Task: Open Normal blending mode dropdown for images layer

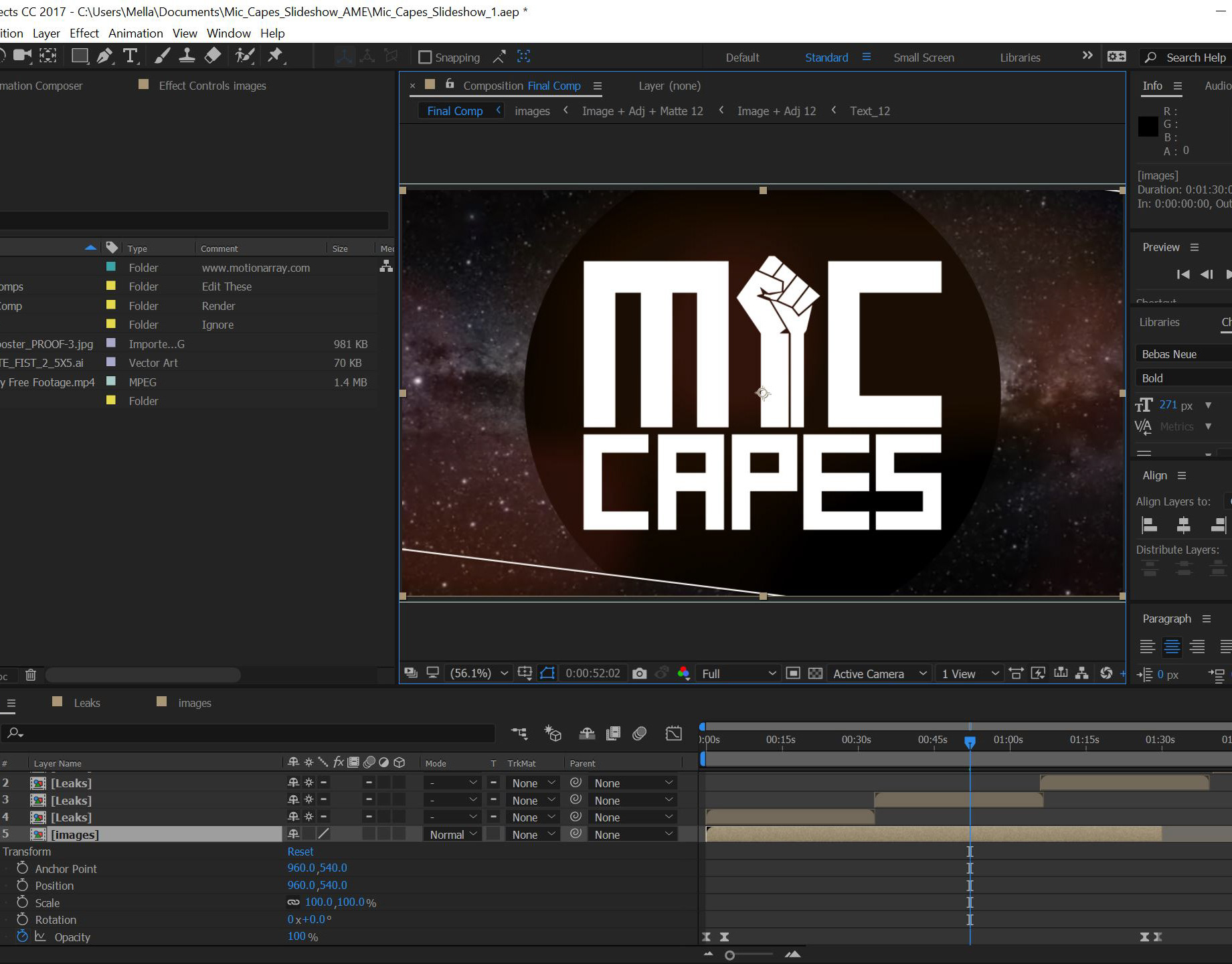Action: [x=453, y=835]
